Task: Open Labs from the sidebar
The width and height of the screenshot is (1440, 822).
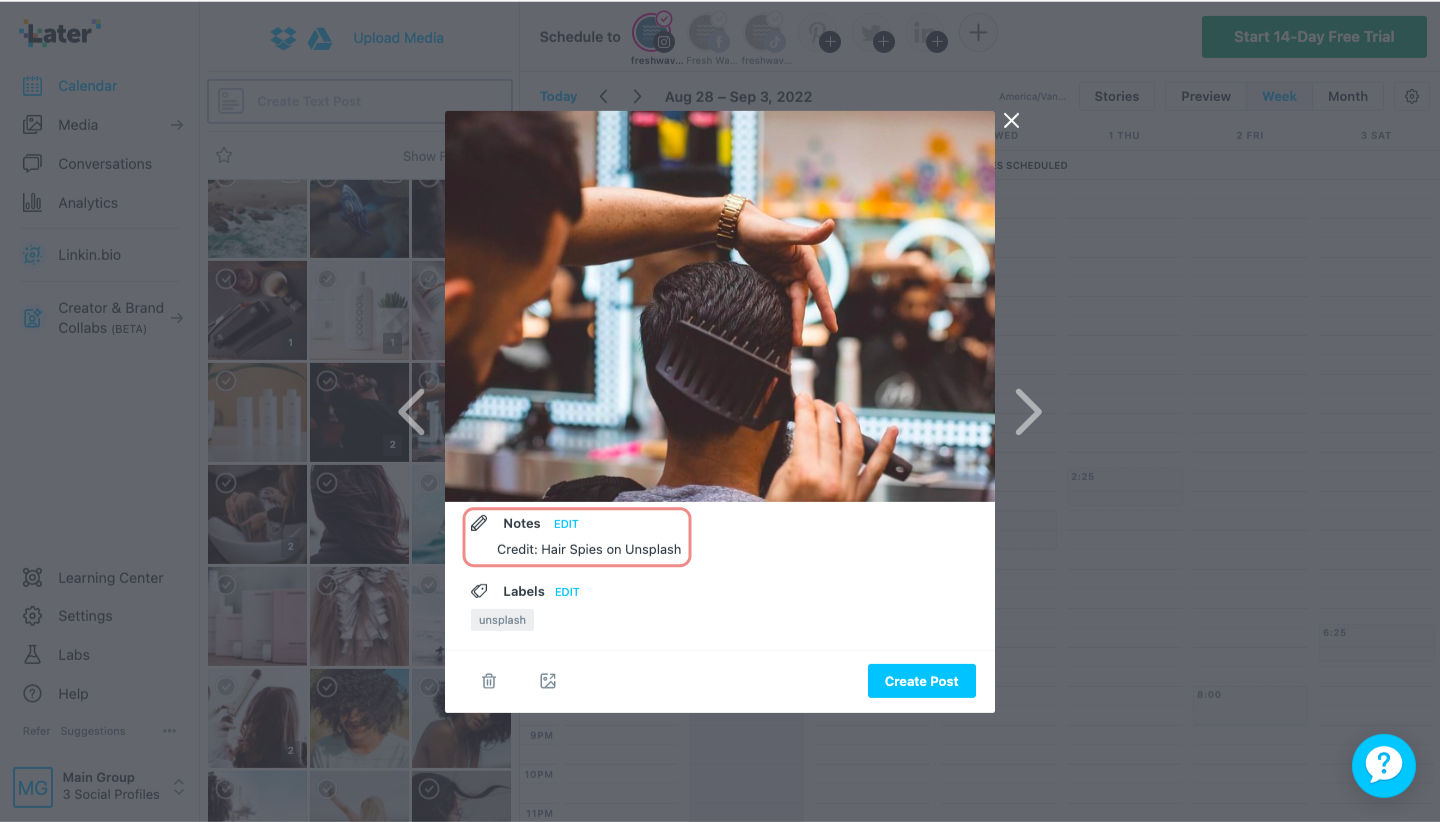Action: tap(56, 655)
